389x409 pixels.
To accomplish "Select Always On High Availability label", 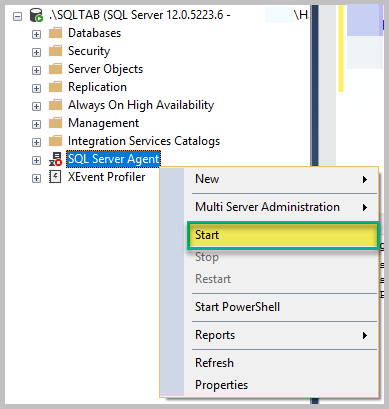I will pos(141,105).
